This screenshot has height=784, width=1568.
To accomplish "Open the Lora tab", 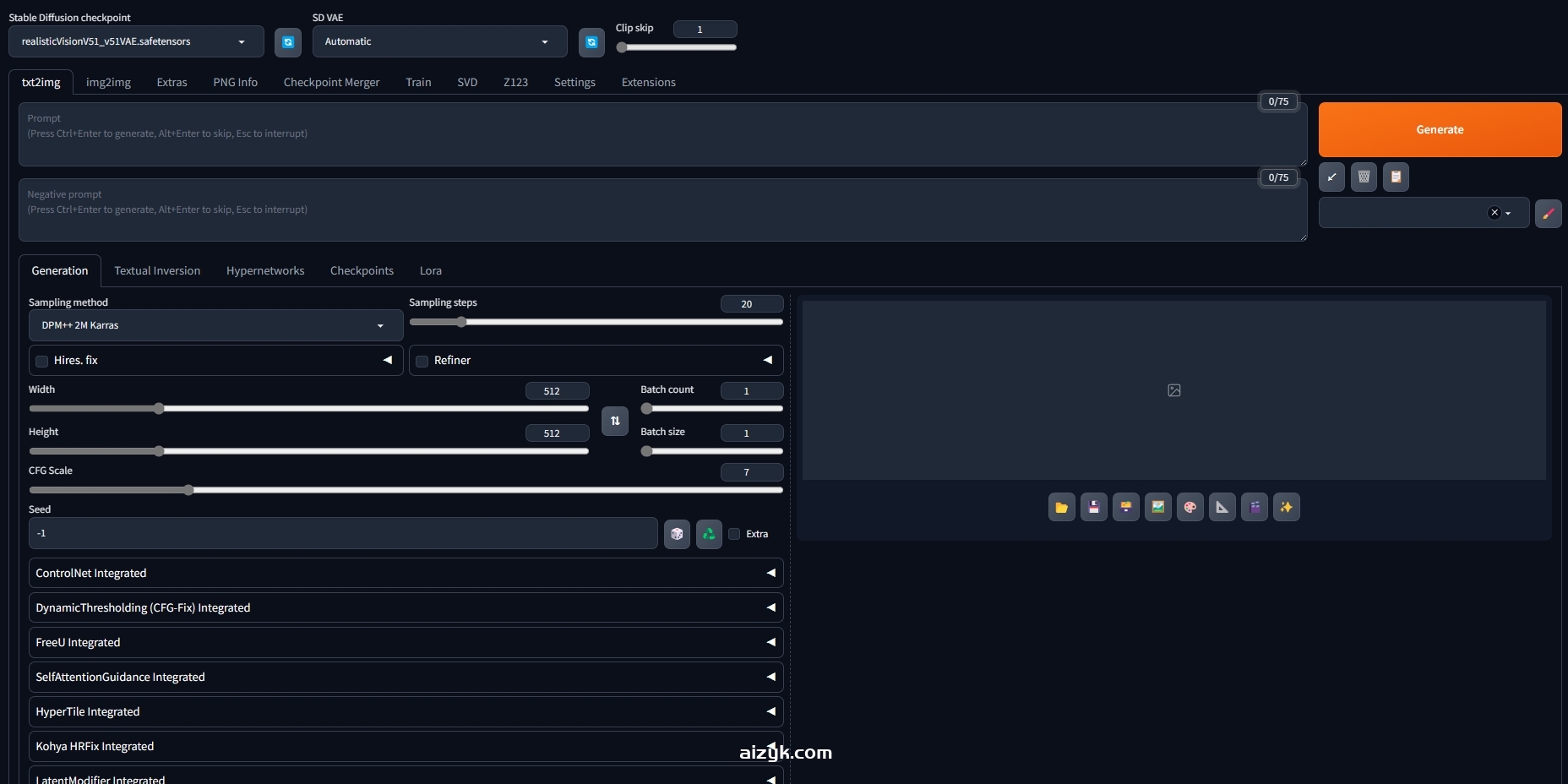I will pos(430,270).
